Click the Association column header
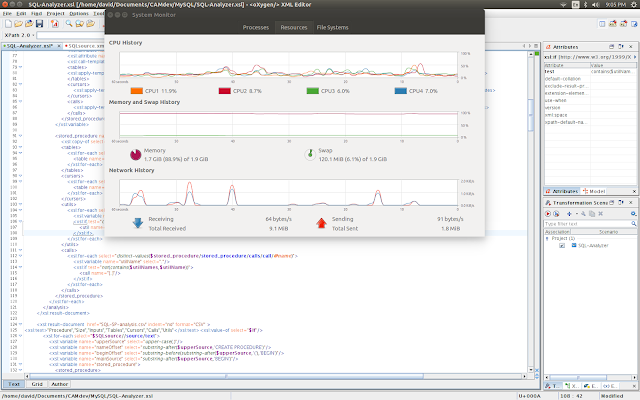The height and width of the screenshot is (400, 640). click(558, 232)
